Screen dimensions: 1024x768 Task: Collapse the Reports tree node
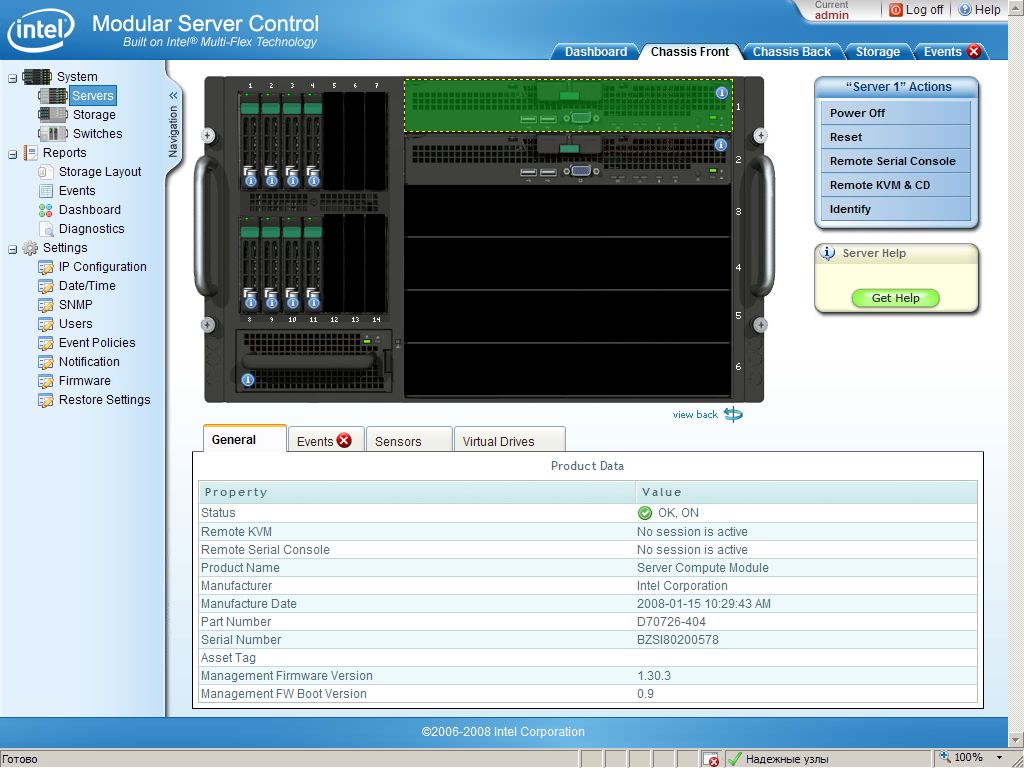(13, 153)
